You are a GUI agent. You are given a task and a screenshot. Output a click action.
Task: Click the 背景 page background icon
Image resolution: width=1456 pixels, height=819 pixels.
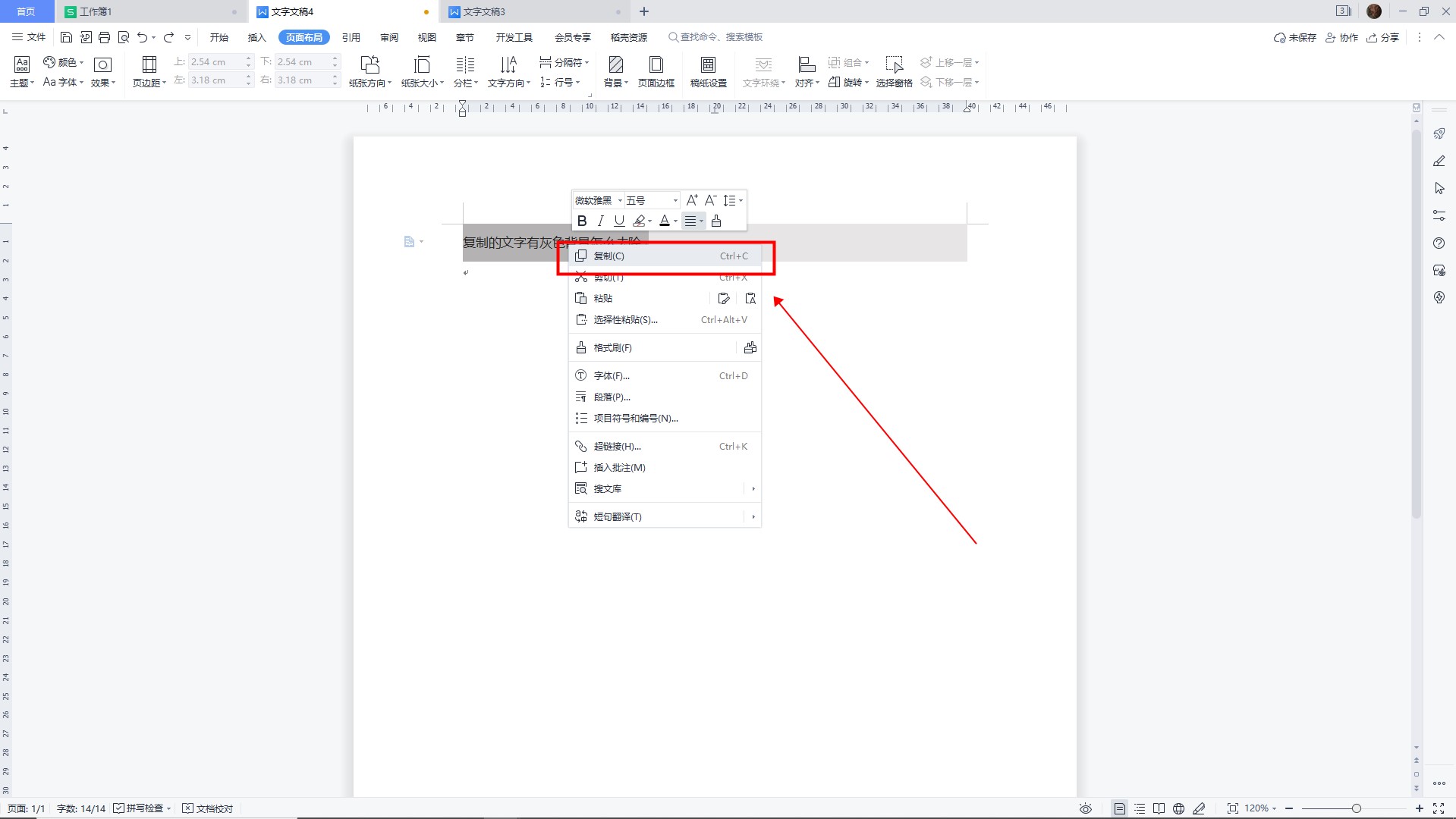click(x=616, y=64)
